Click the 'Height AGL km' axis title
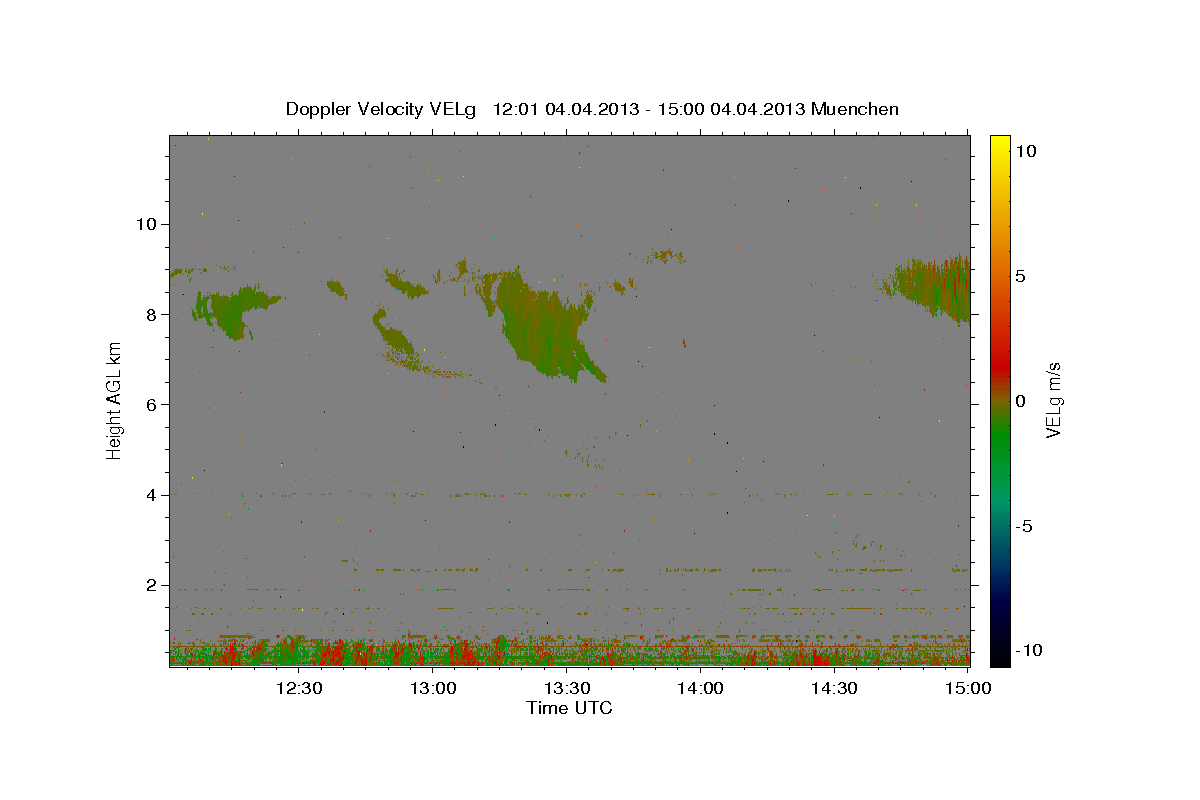 114,400
